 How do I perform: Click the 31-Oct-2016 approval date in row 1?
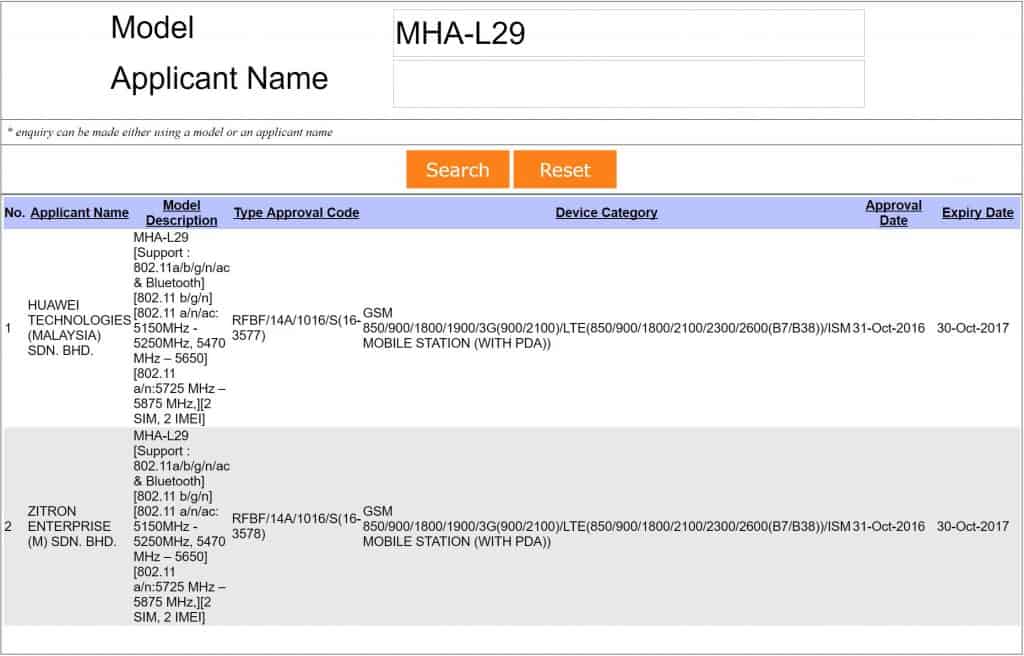point(888,328)
